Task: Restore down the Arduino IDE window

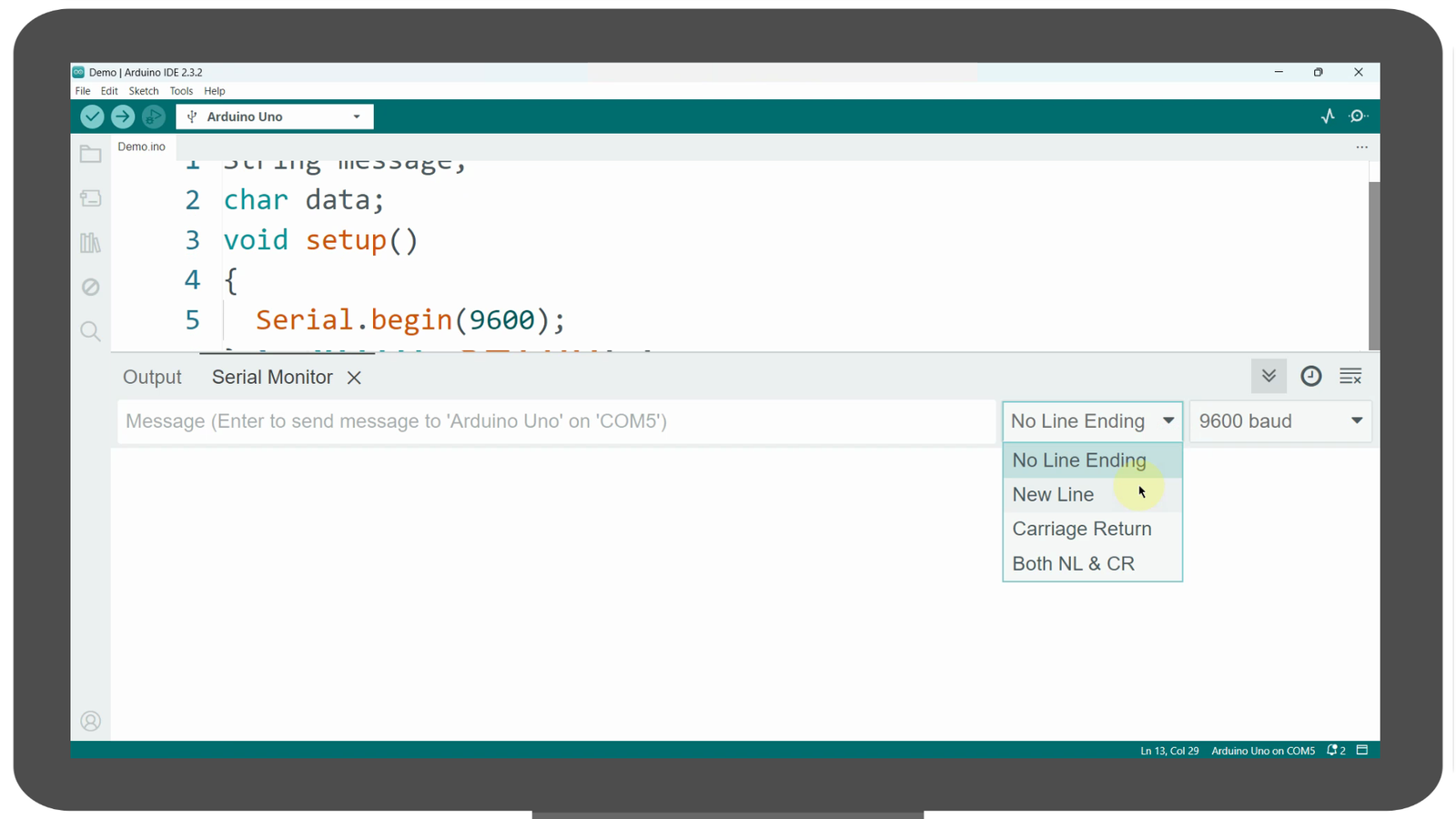Action: point(1319,72)
